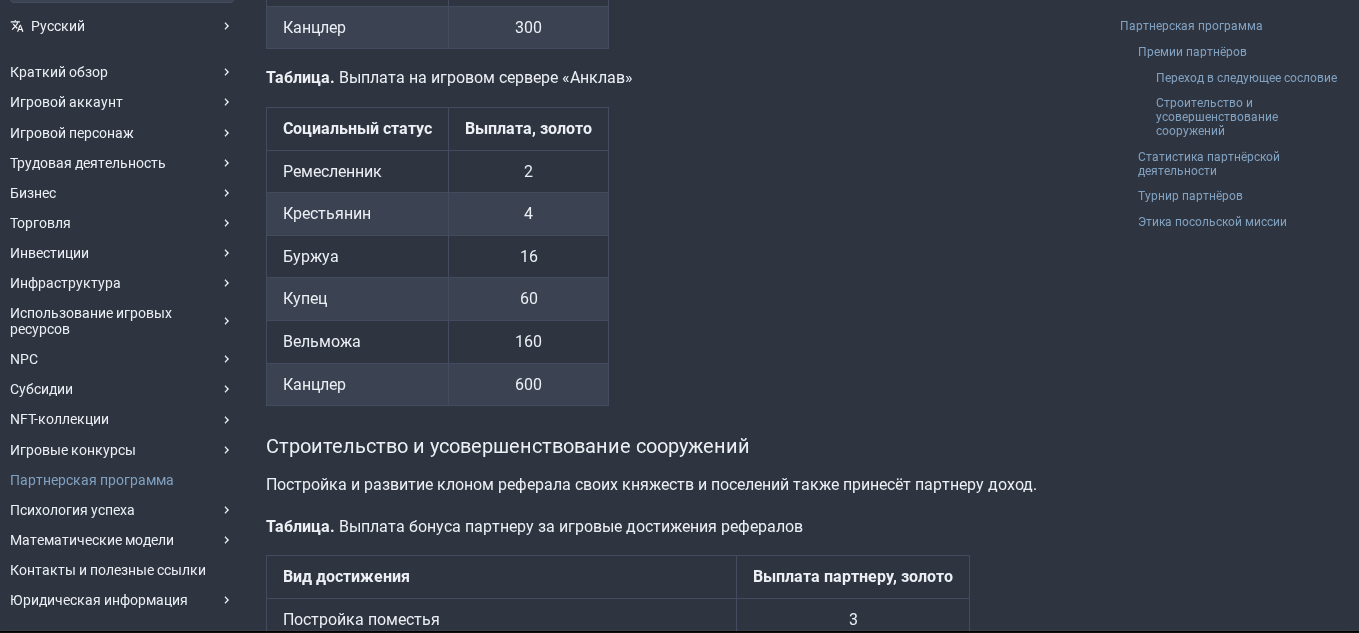The image size is (1359, 633).
Task: Open the Инвестиции sidebar menu item
Action: (50, 253)
